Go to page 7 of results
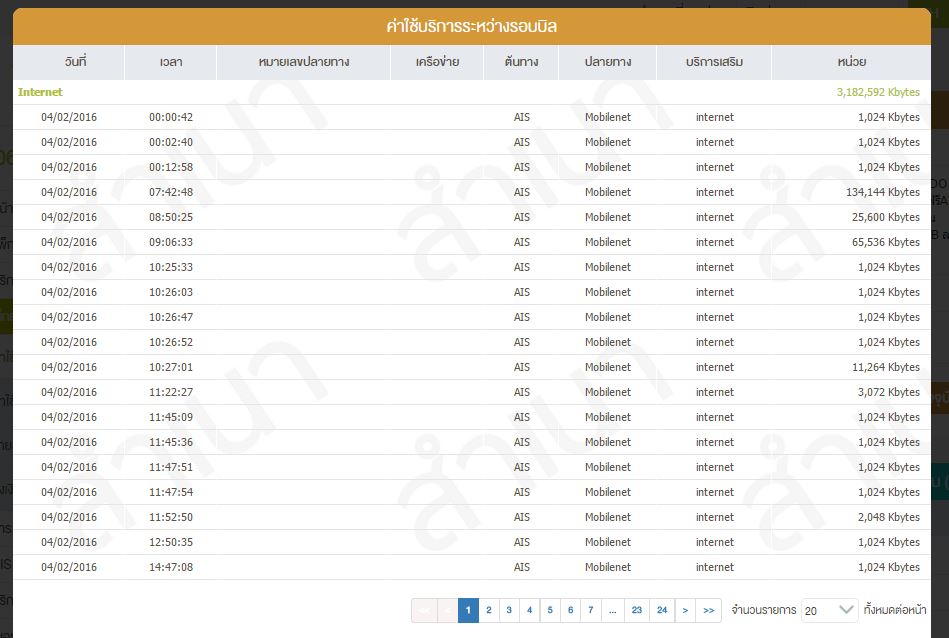The height and width of the screenshot is (638, 949). click(591, 610)
